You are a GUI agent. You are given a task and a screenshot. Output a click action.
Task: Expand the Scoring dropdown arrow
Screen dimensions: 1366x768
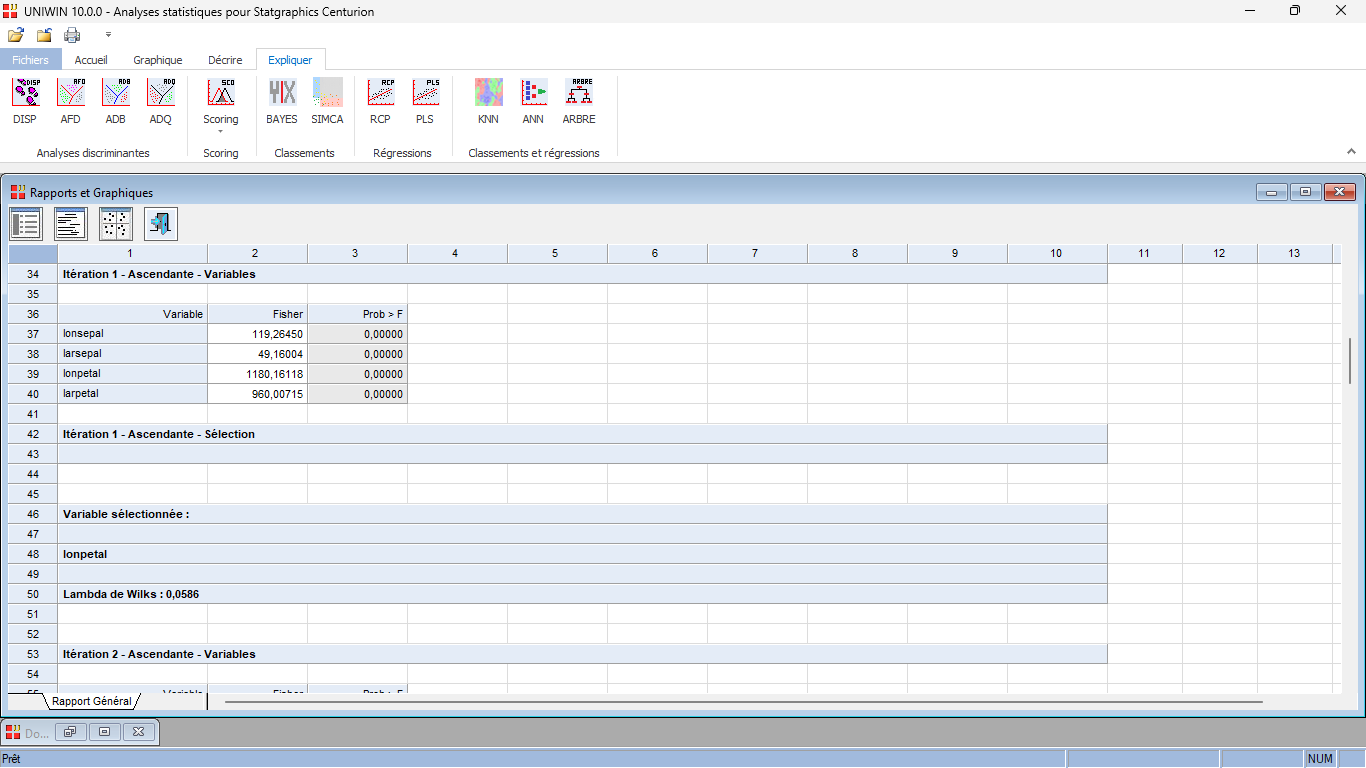[221, 131]
